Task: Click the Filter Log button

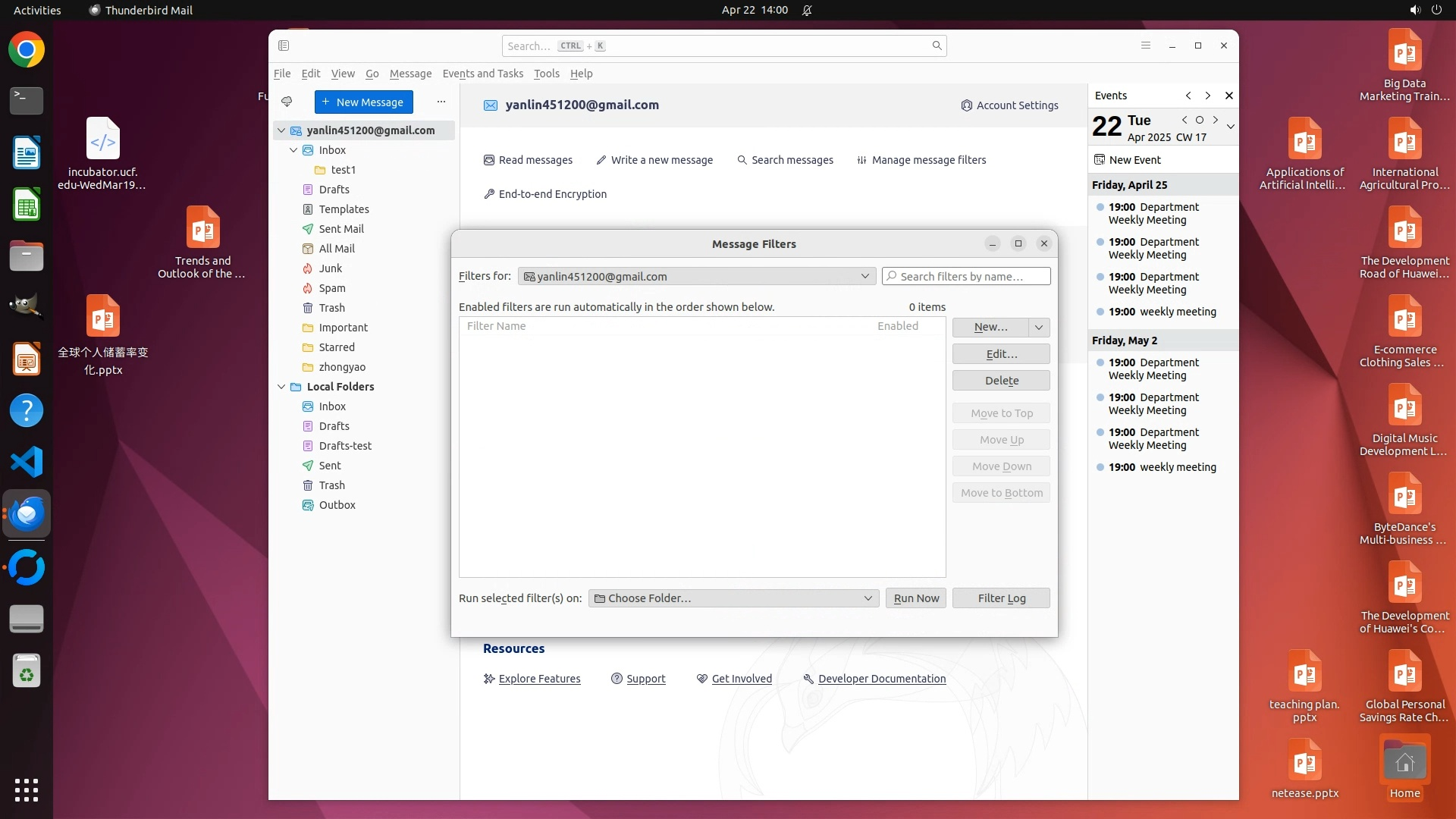Action: tap(1001, 598)
